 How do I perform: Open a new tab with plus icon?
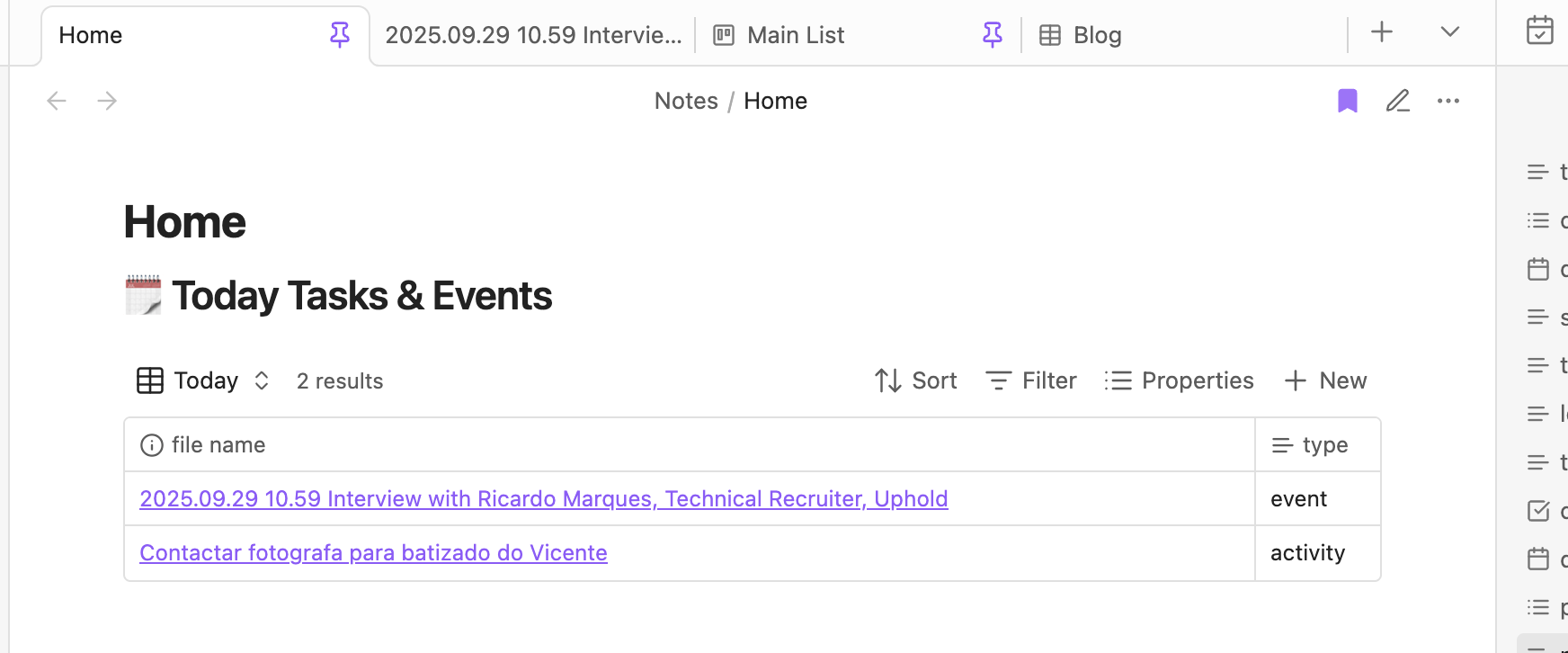pos(1381,32)
